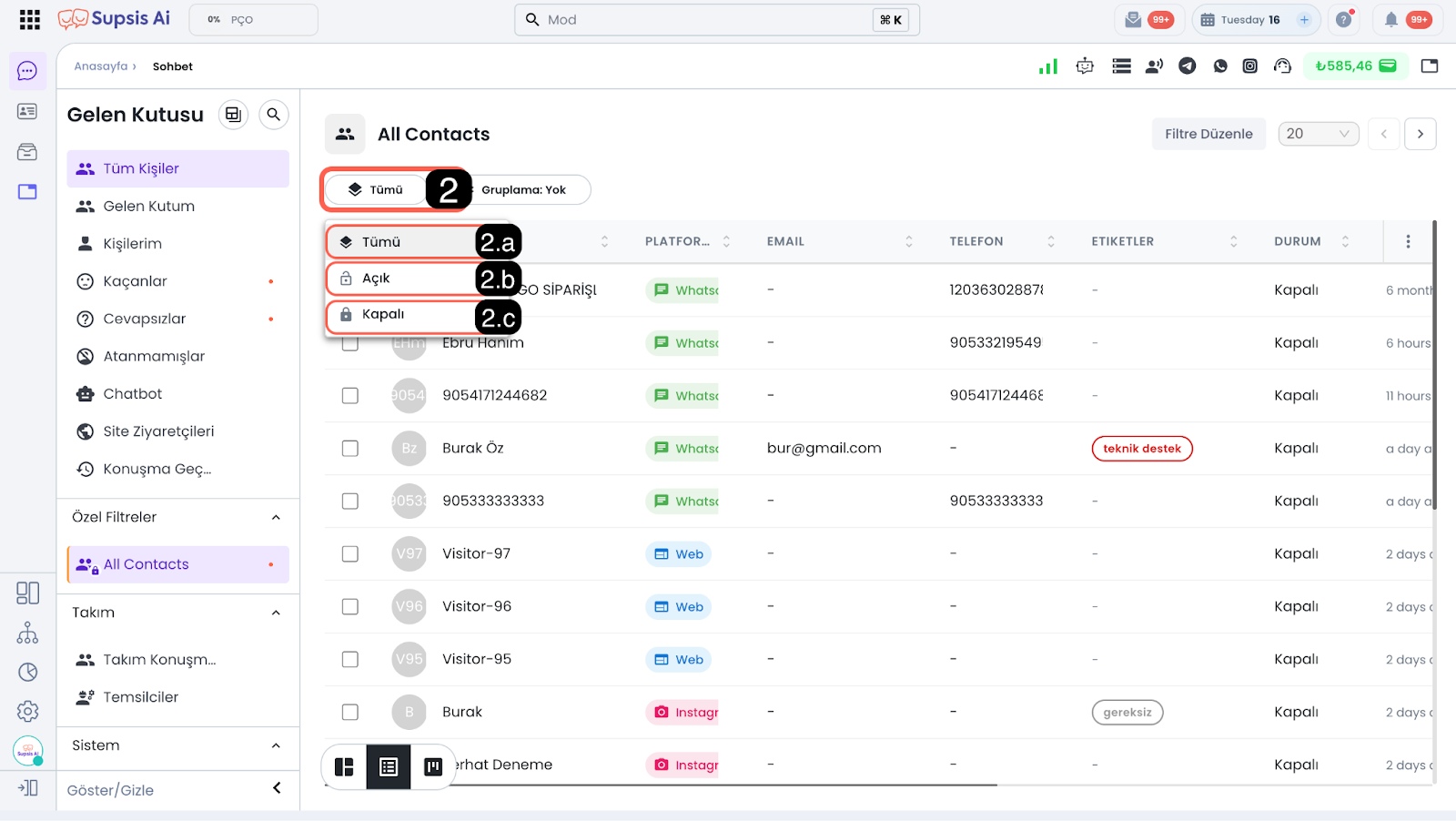Select the Visitor-97 row checkbox
This screenshot has width=1456, height=821.
click(350, 553)
